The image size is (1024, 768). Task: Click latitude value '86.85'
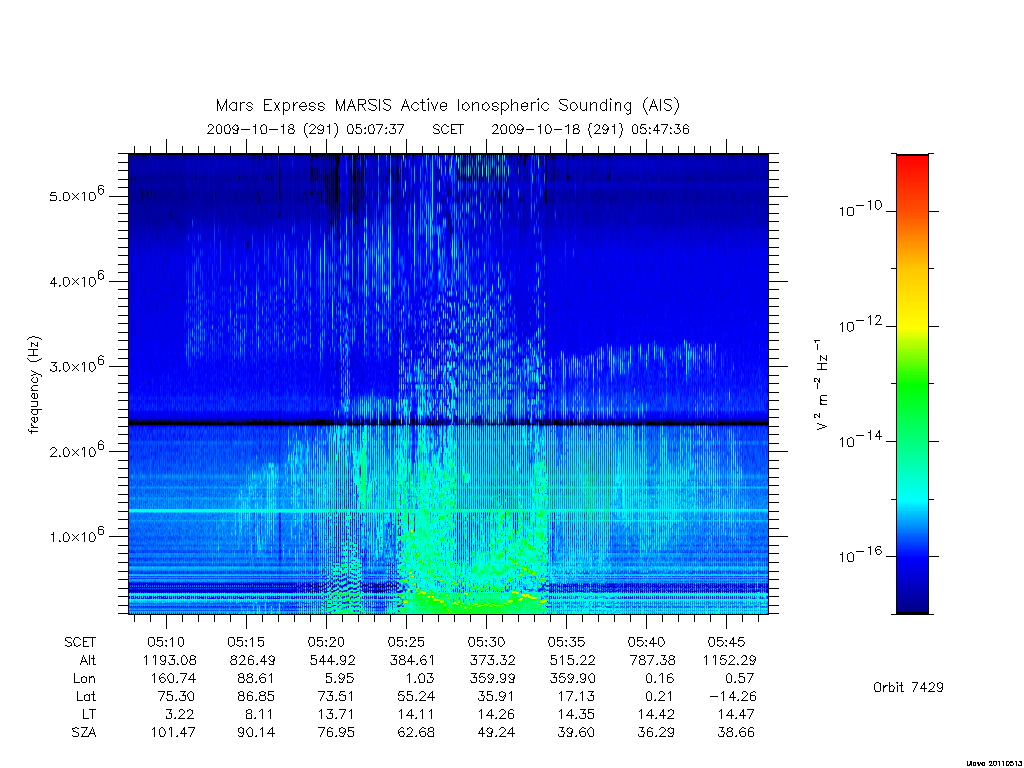pos(256,696)
